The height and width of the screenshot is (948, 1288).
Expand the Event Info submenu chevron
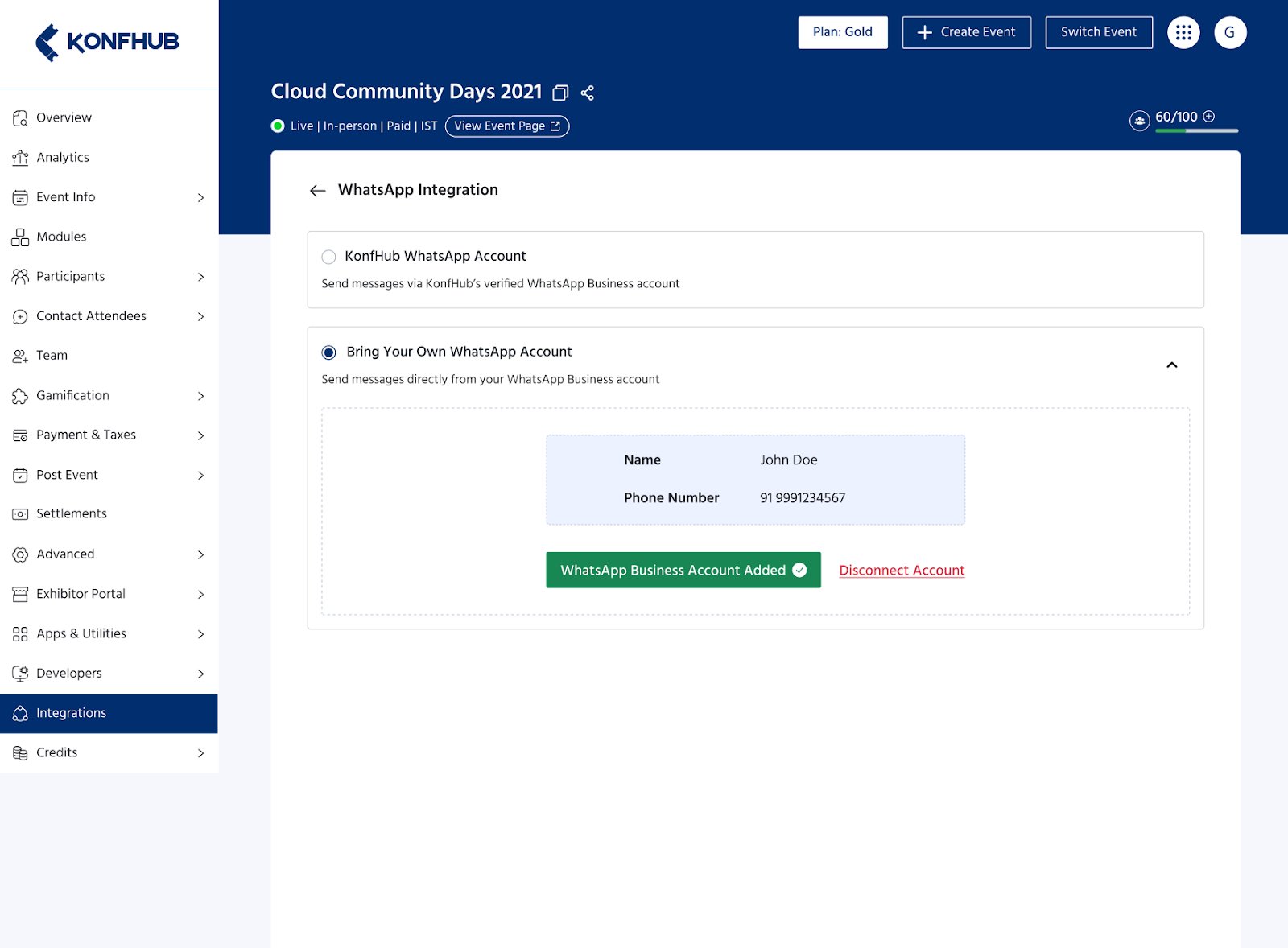(200, 198)
